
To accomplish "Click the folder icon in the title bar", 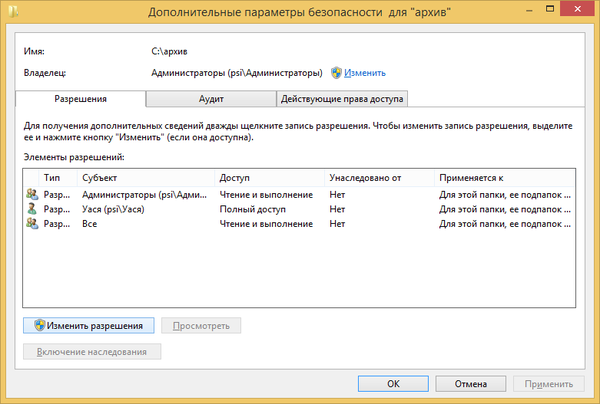I will point(14,13).
